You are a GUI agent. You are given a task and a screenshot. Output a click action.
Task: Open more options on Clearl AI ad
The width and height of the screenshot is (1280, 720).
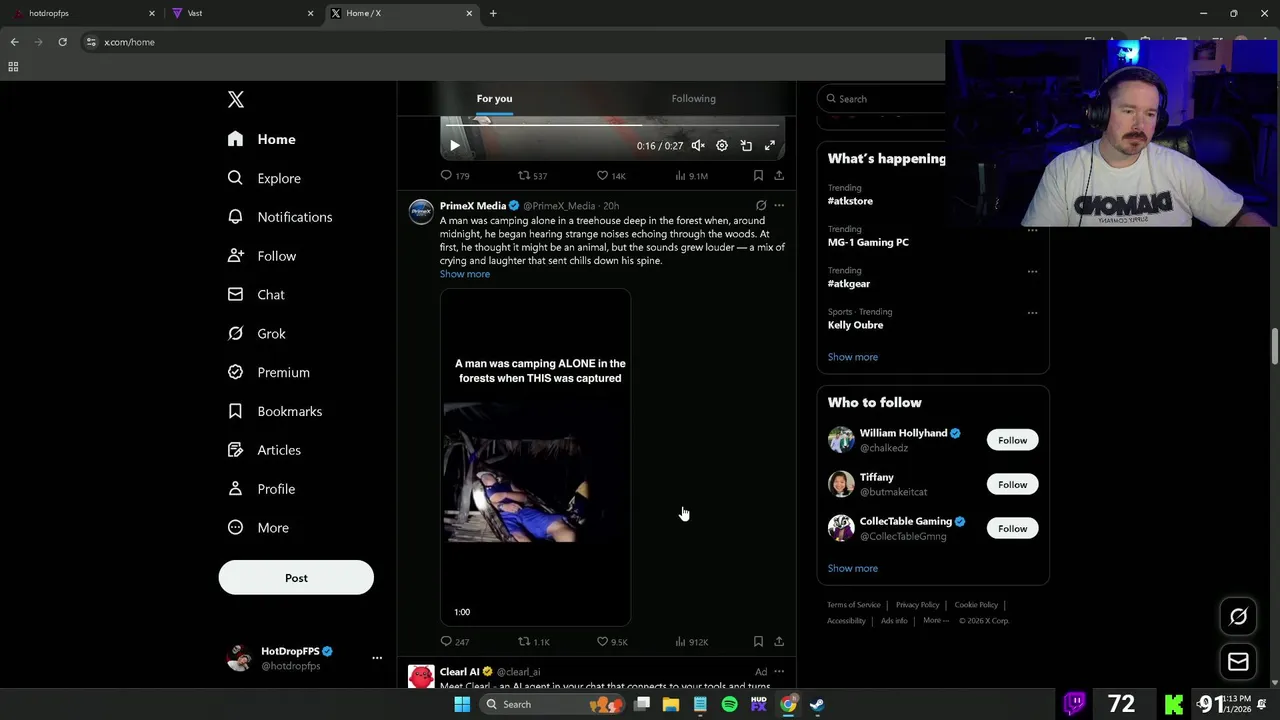click(779, 672)
